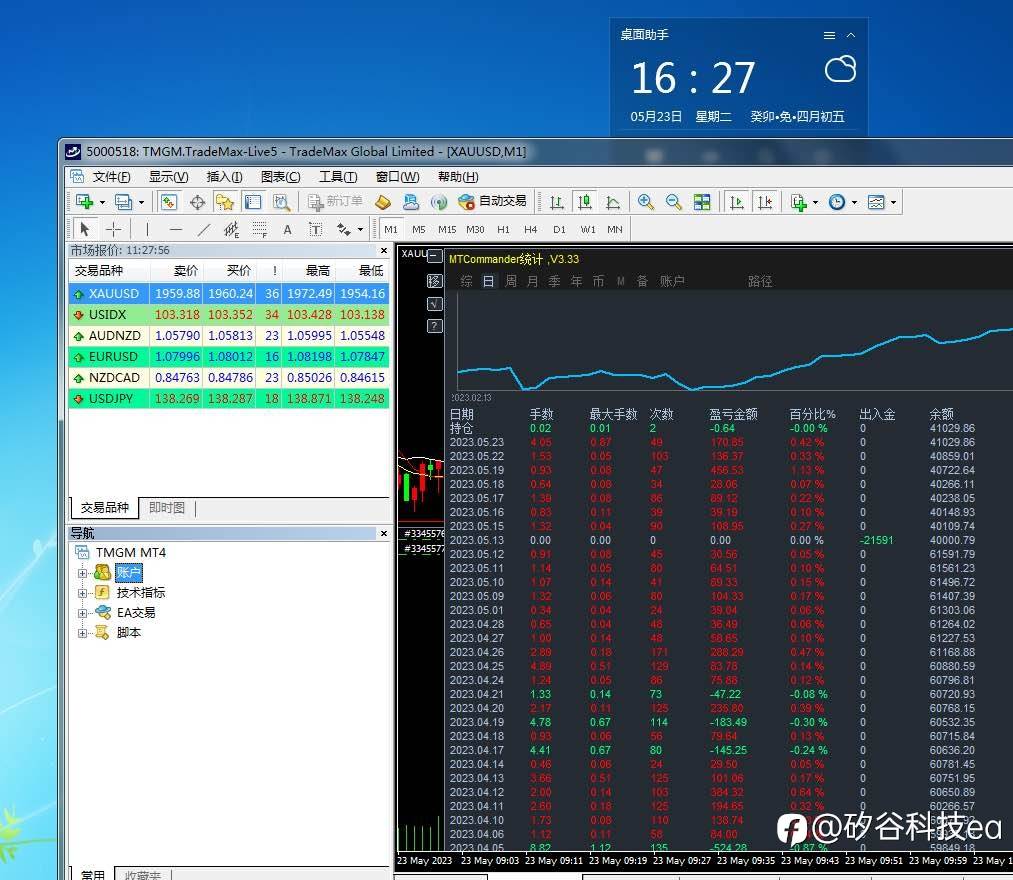Click the tile windows icon
The width and height of the screenshot is (1013, 880).
point(702,202)
